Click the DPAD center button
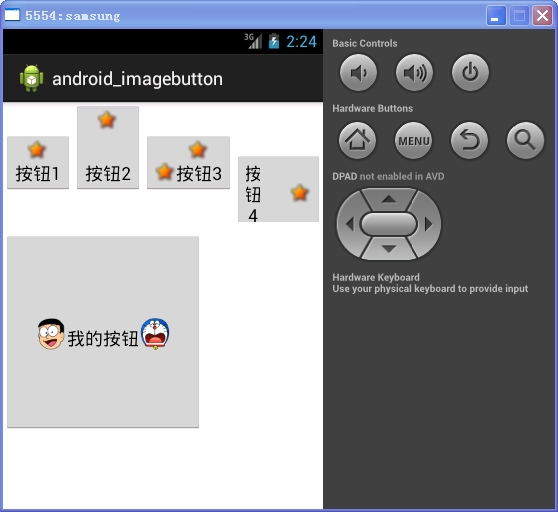 pyautogui.click(x=389, y=224)
